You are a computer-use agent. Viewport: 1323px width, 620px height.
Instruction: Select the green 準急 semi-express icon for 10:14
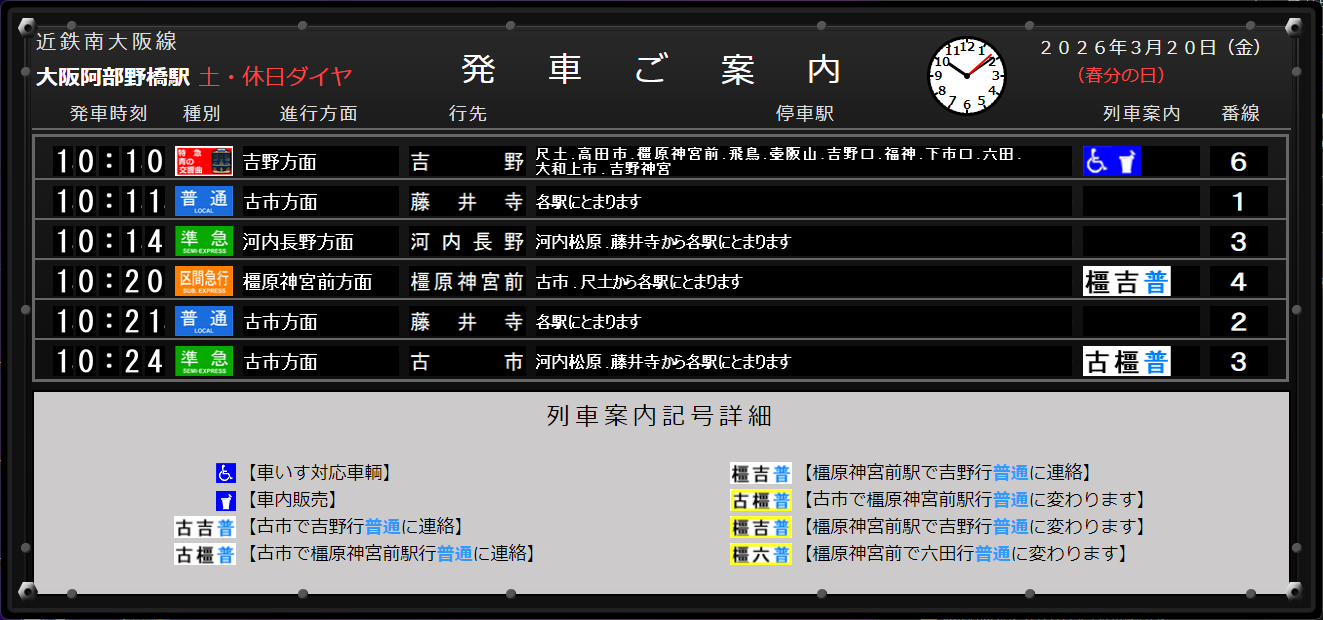[x=205, y=240]
